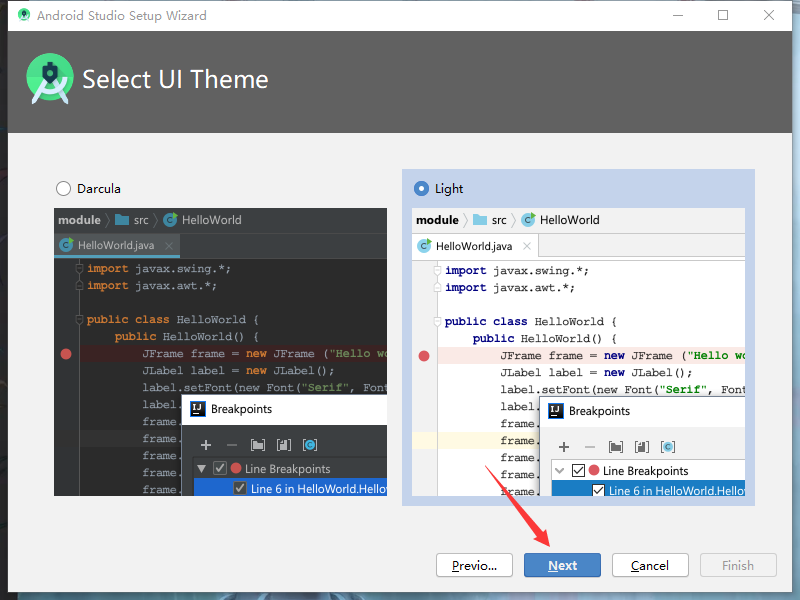This screenshot has width=800, height=600.
Task: Click the minus icon in Darcula Breakpoints panel
Action: click(x=232, y=445)
